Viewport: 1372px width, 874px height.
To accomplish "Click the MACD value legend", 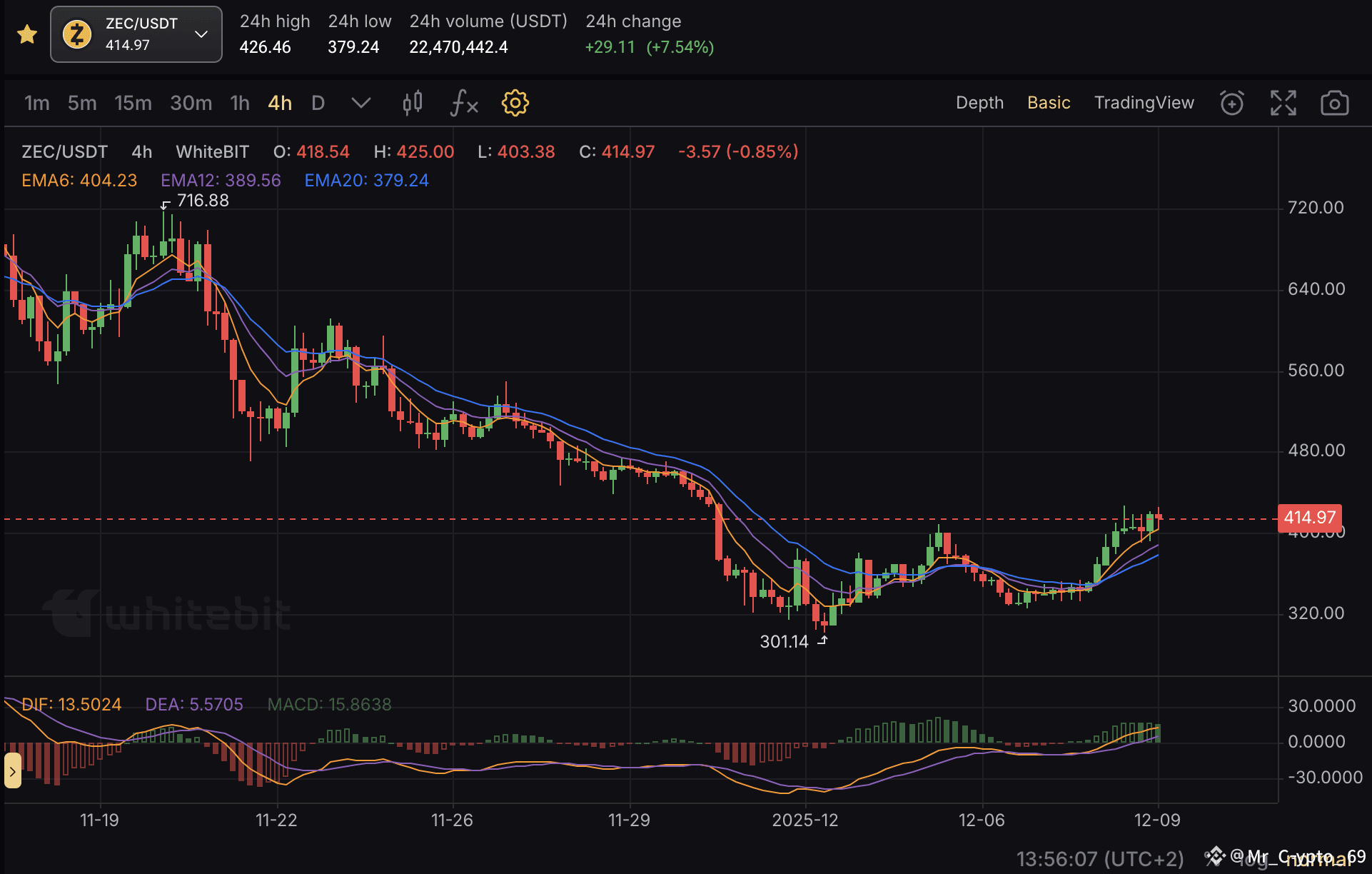I will pyautogui.click(x=329, y=705).
